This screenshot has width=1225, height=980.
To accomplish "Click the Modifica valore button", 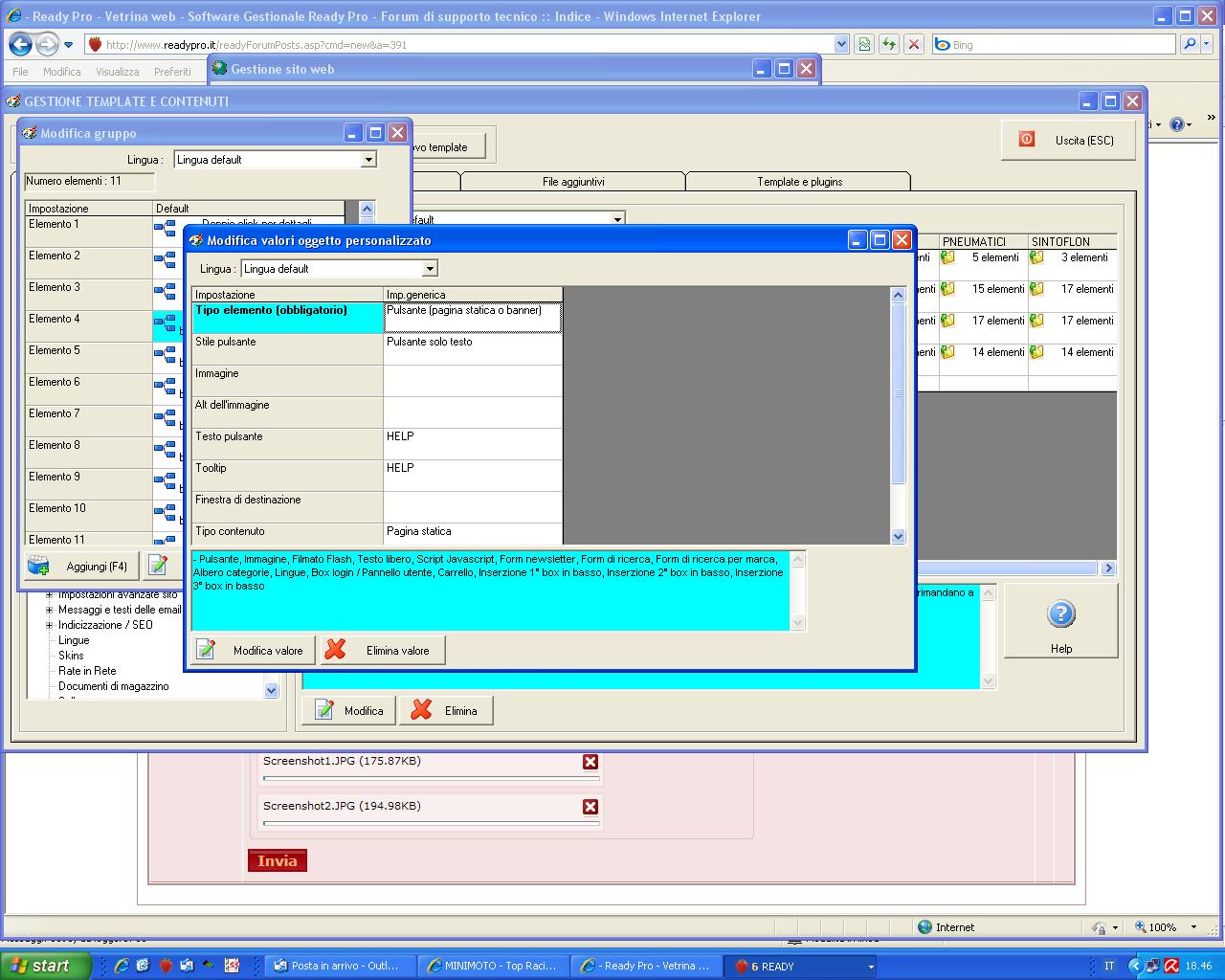I will click(253, 651).
